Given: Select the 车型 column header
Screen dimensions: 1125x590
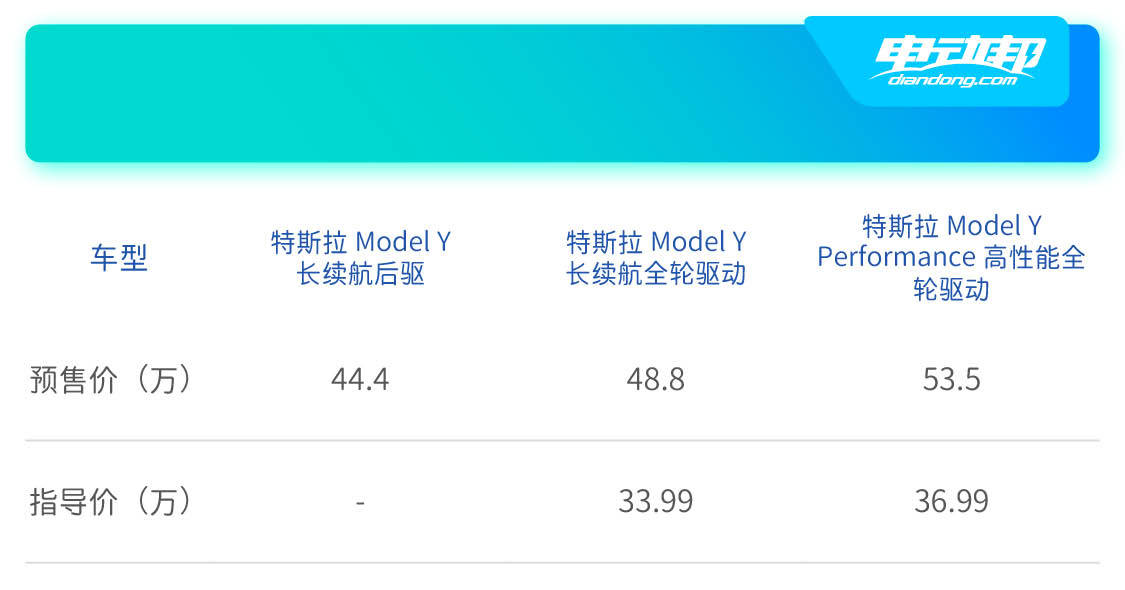Looking at the screenshot, I should pyautogui.click(x=119, y=258).
